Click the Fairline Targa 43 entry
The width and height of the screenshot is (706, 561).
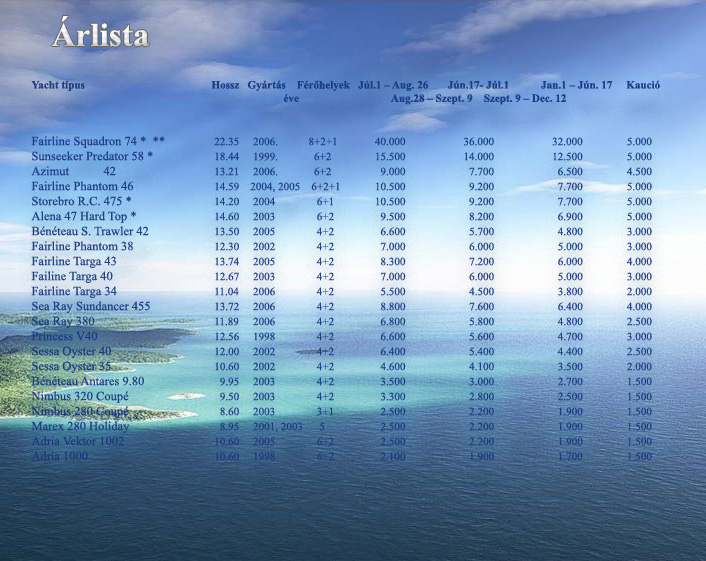click(x=74, y=262)
